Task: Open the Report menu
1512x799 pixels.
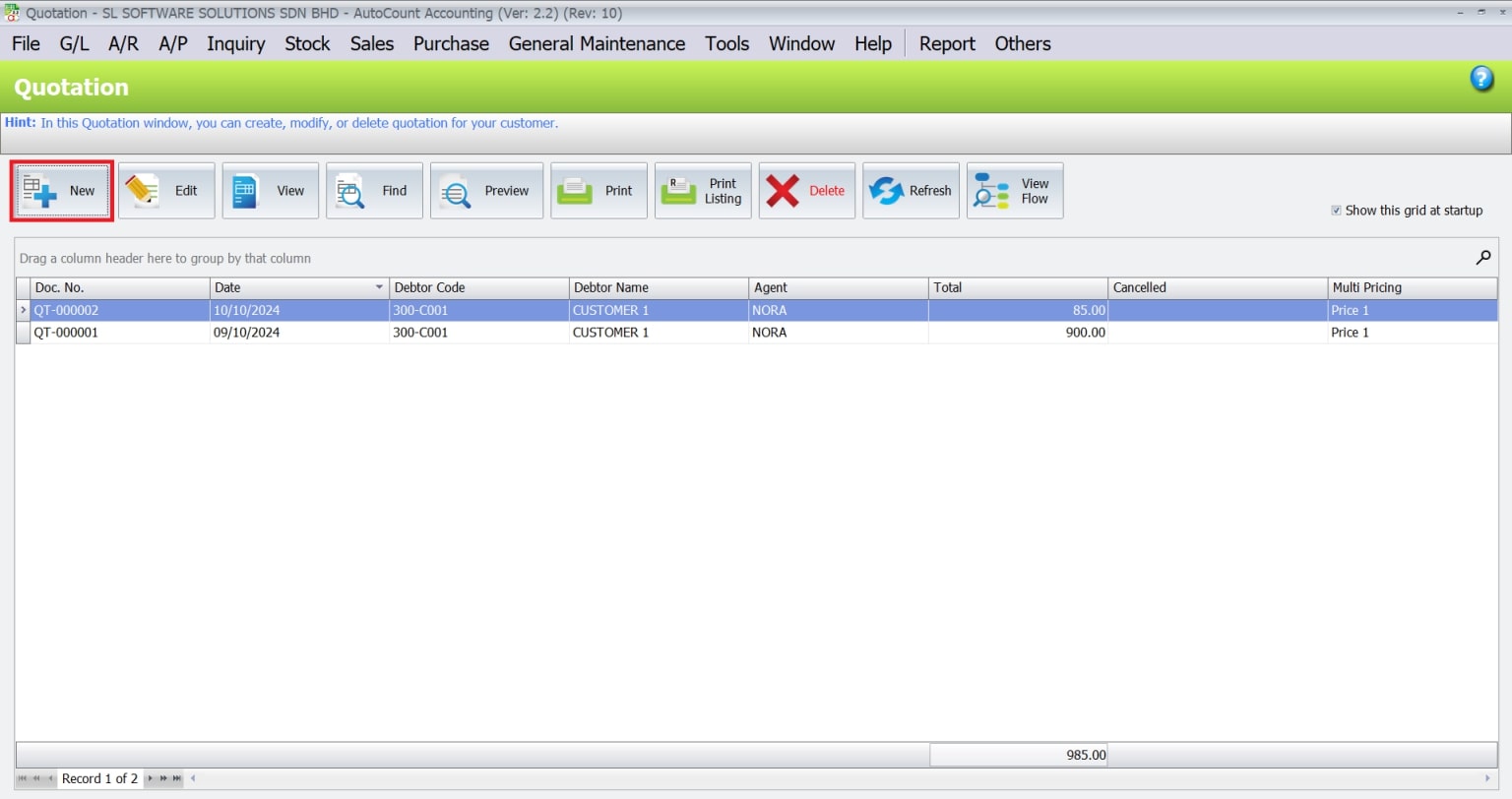Action: tap(946, 43)
